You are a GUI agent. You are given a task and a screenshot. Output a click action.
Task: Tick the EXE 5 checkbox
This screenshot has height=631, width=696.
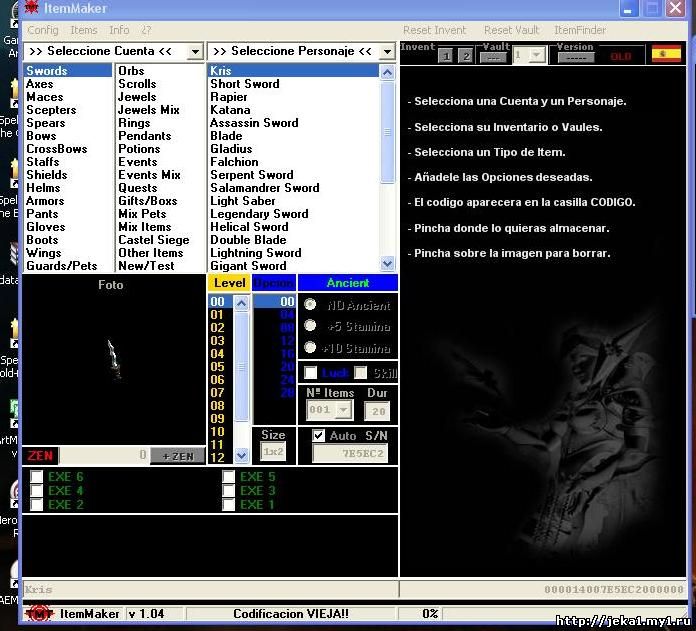229,477
